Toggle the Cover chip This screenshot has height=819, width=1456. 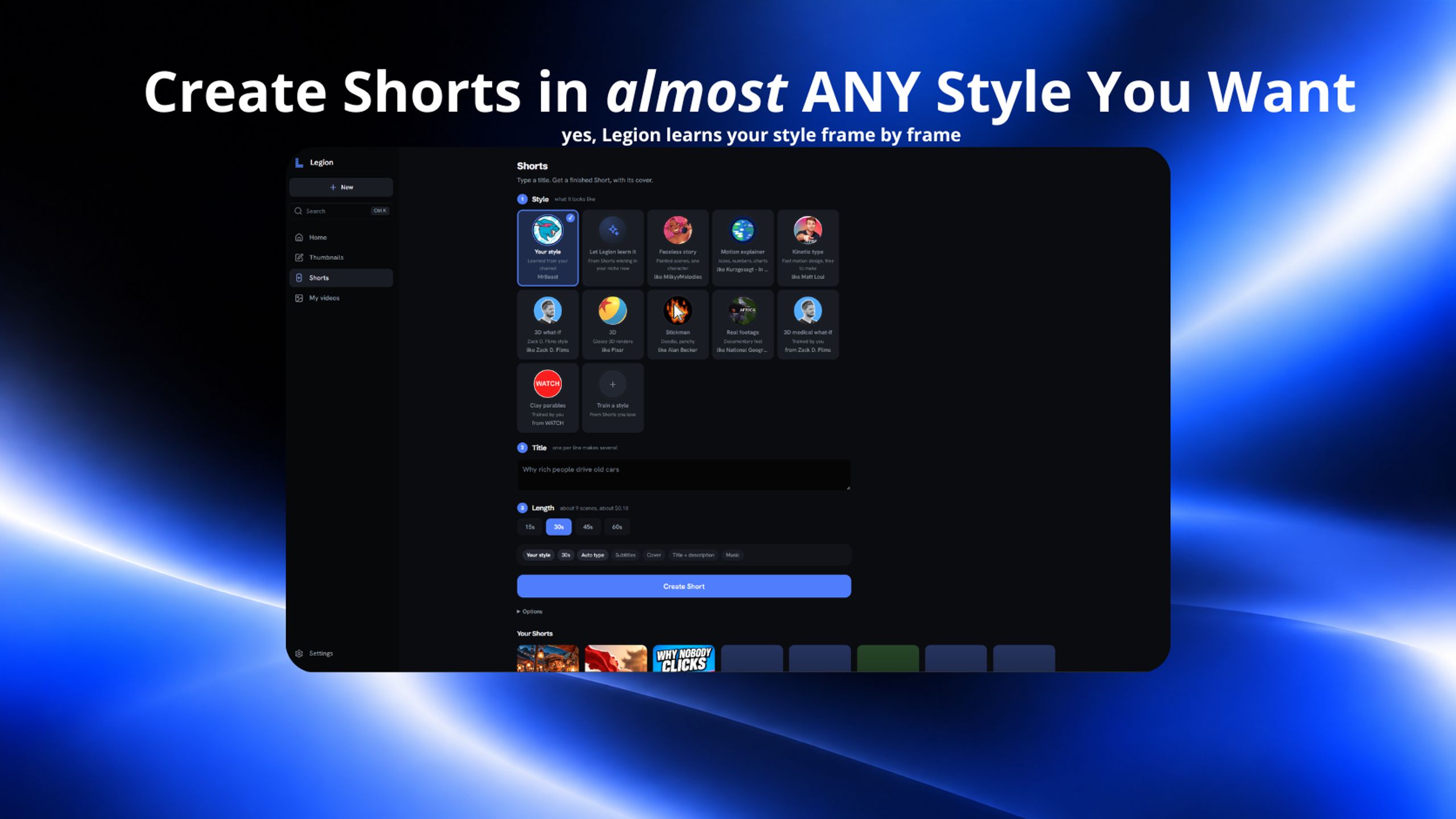coord(654,555)
